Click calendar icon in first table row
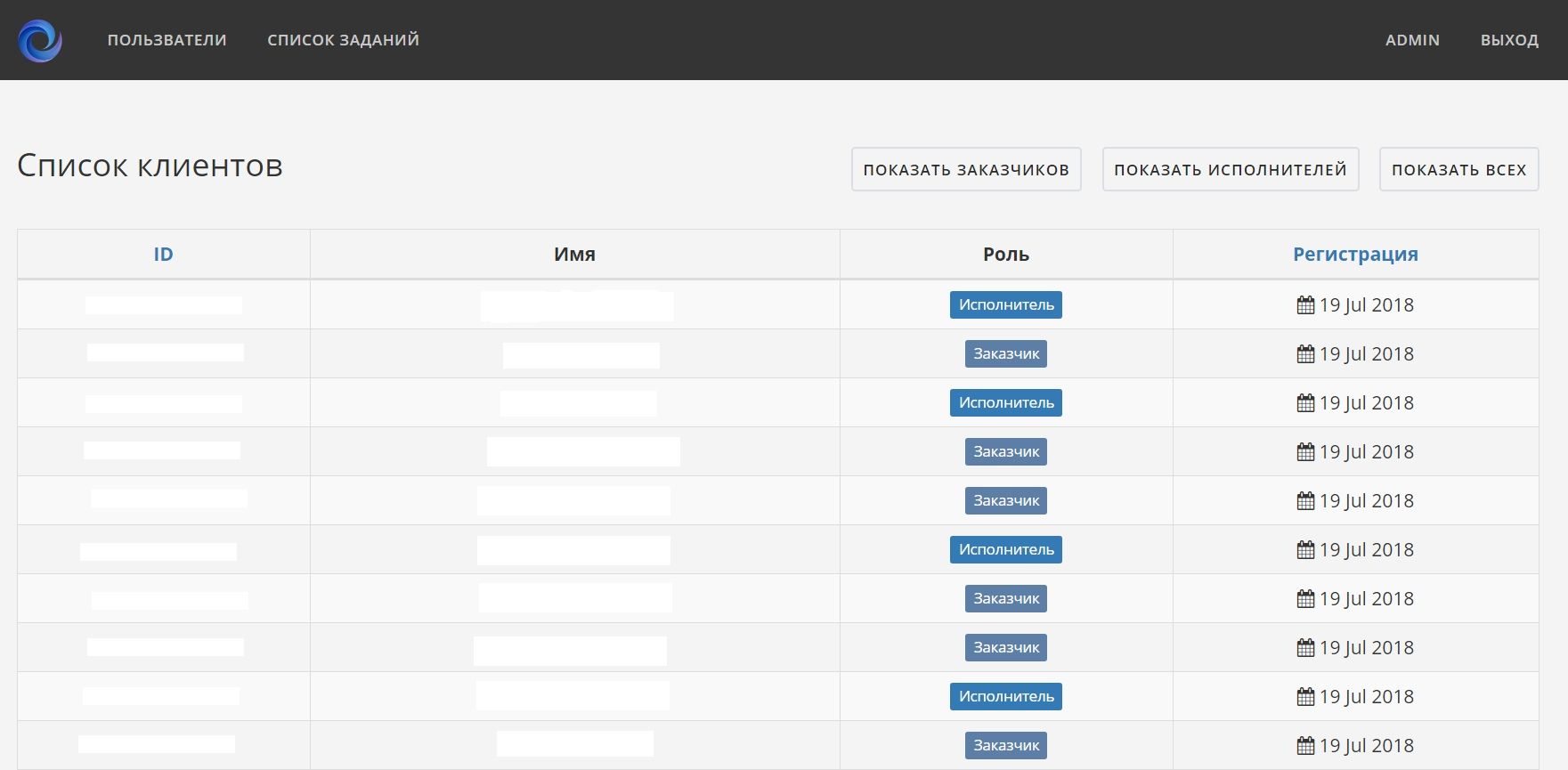This screenshot has width=1568, height=770. coord(1305,305)
